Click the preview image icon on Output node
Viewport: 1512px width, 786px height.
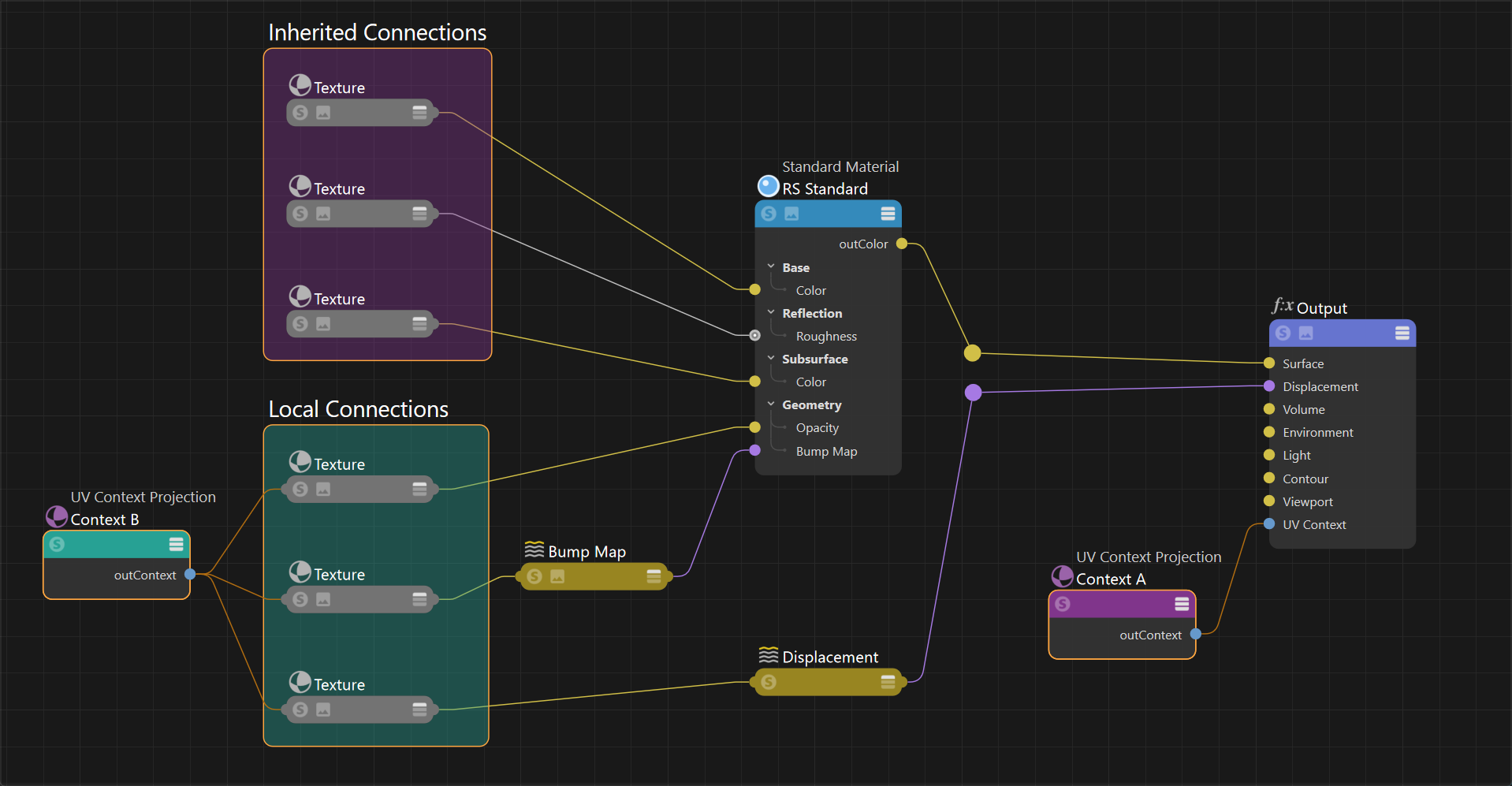click(x=1306, y=333)
